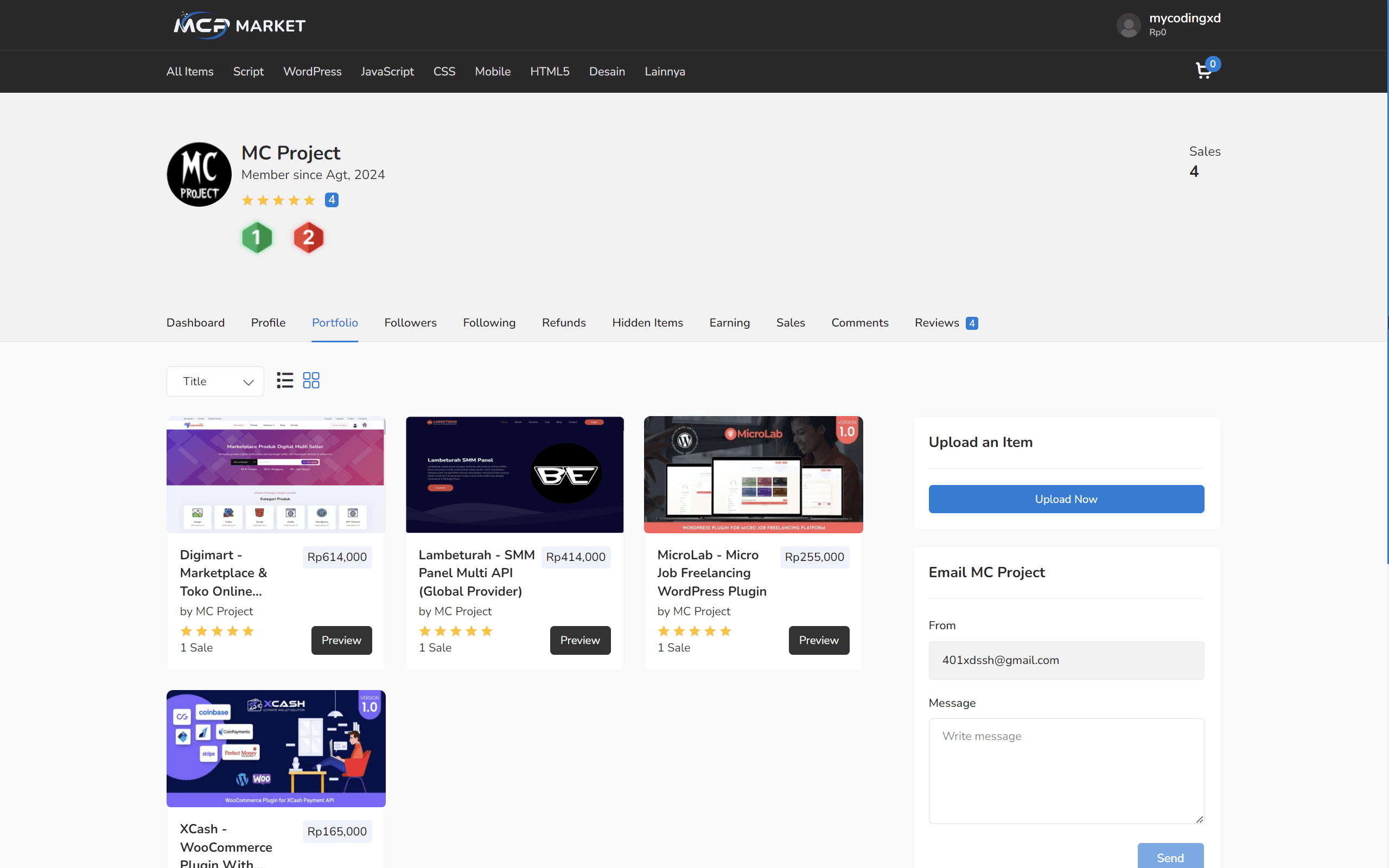Viewport: 1389px width, 868px height.
Task: Open Refunds tab
Action: 564,323
